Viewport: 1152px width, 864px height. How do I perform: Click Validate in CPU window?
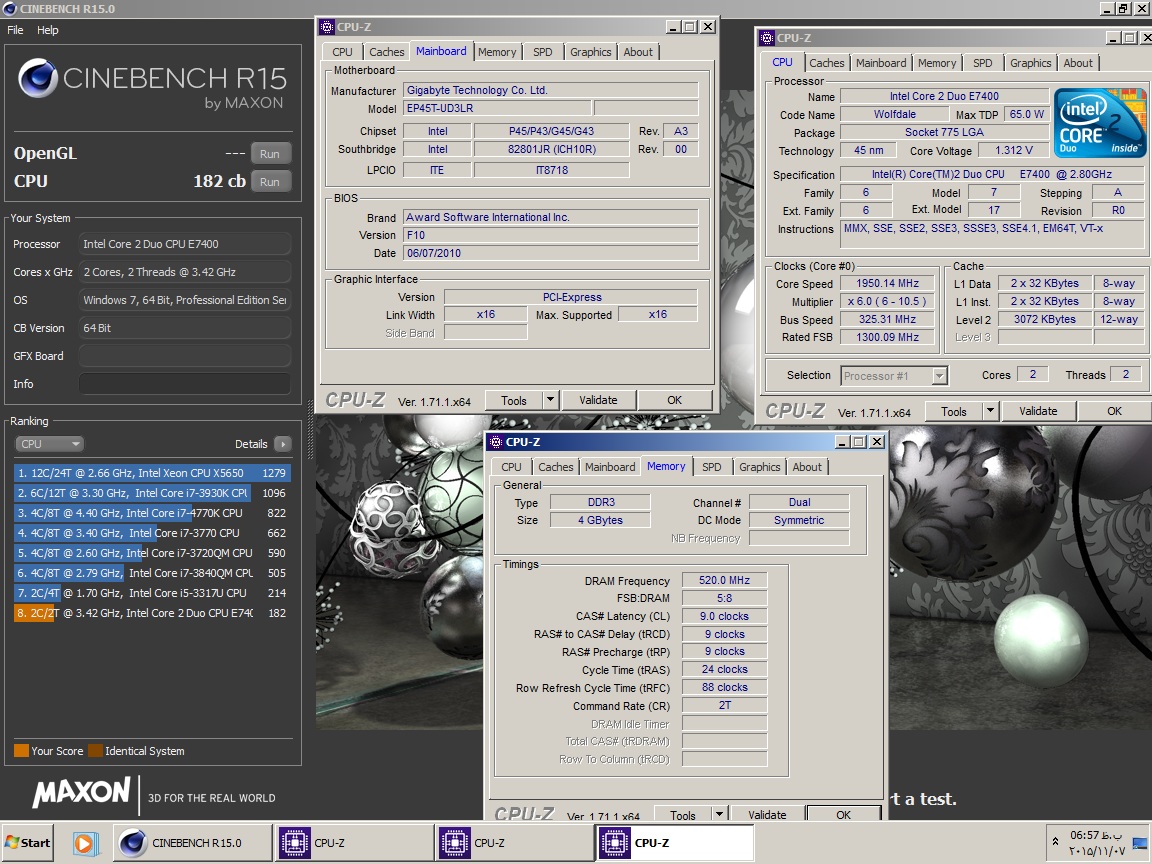(1038, 411)
